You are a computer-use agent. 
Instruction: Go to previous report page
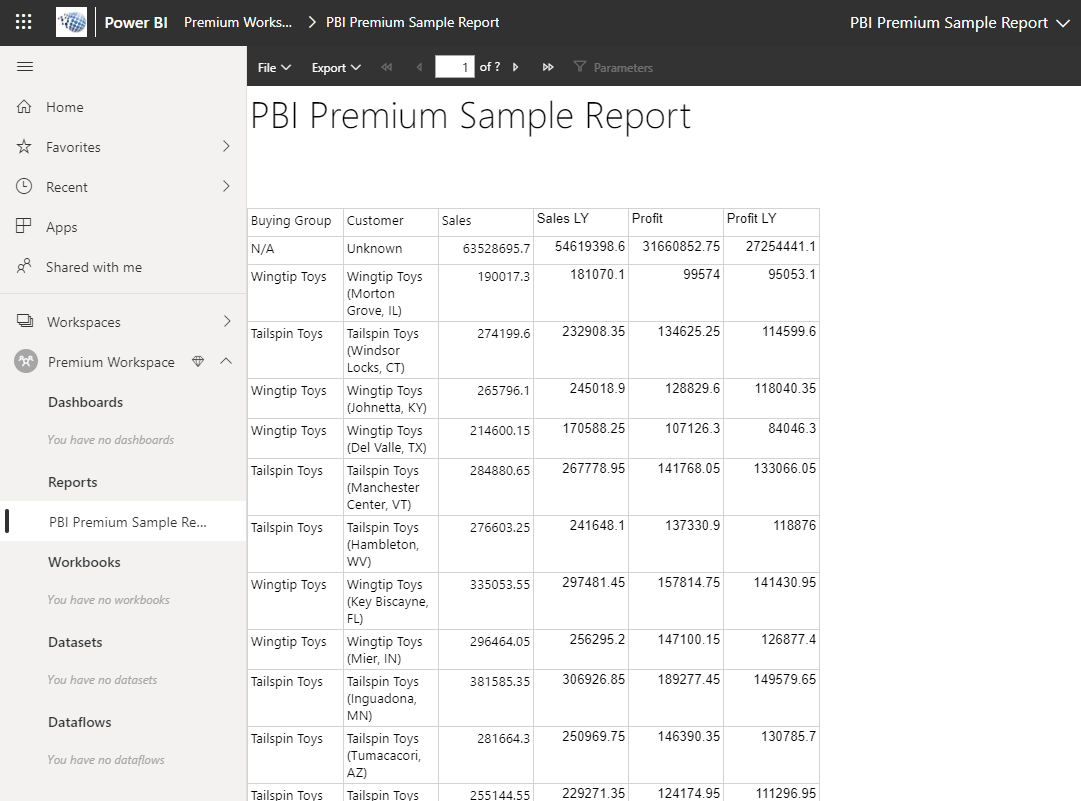coord(419,67)
